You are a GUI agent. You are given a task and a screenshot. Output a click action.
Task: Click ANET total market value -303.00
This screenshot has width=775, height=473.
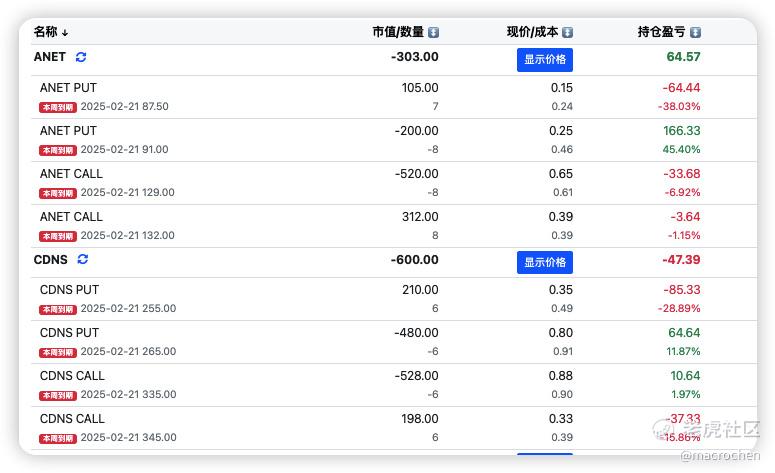[x=415, y=57]
